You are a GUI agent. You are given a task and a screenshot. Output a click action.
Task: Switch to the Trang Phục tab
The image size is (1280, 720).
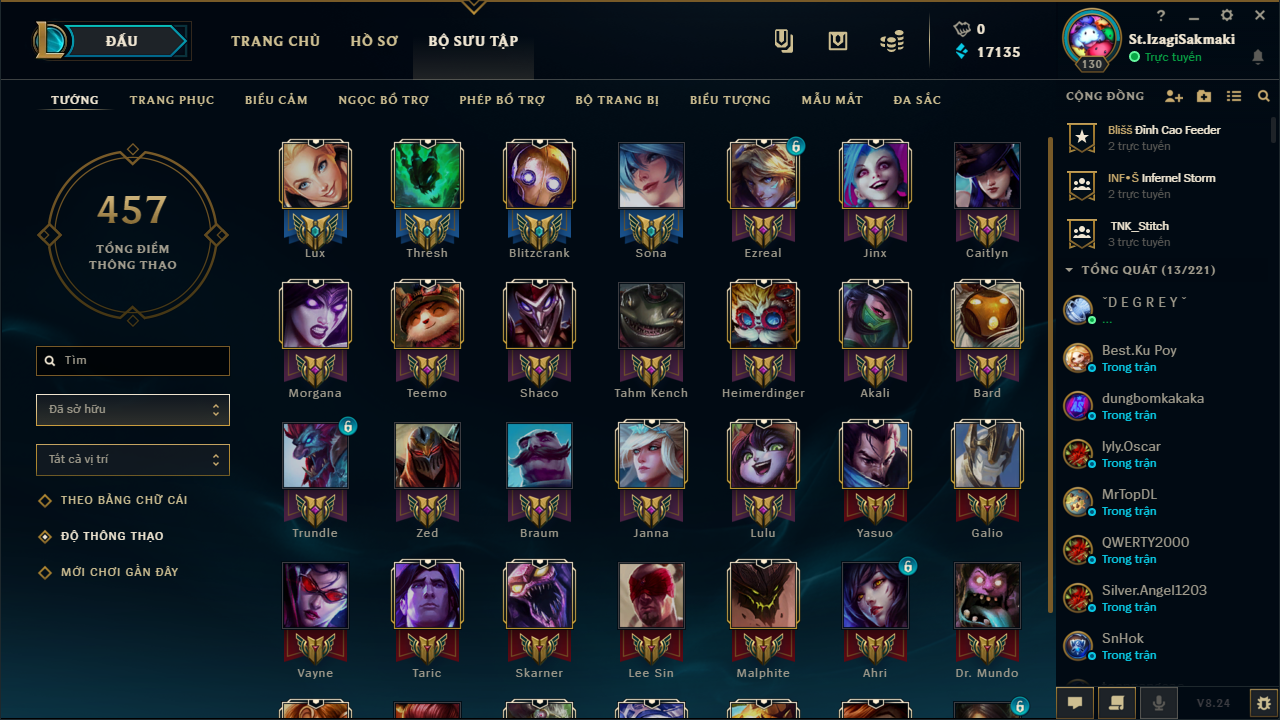172,100
